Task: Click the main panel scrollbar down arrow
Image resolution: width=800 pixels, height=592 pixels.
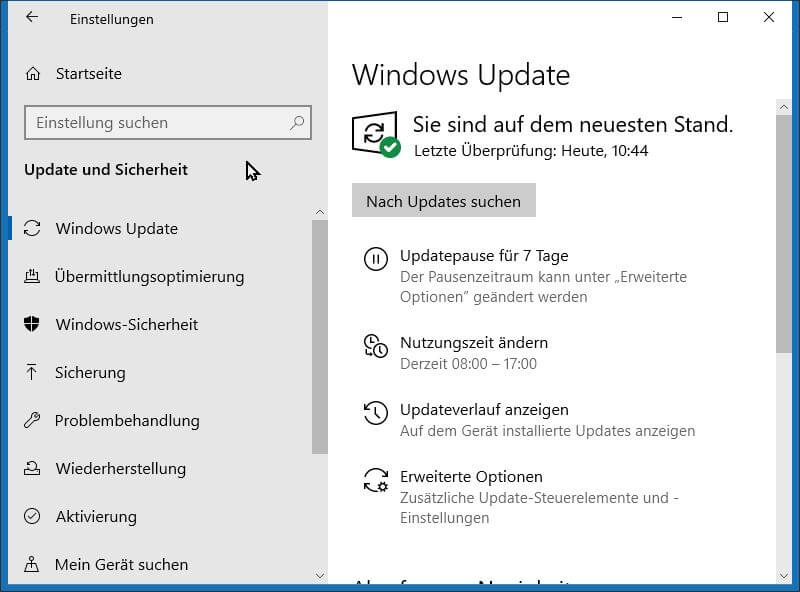Action: click(x=784, y=576)
